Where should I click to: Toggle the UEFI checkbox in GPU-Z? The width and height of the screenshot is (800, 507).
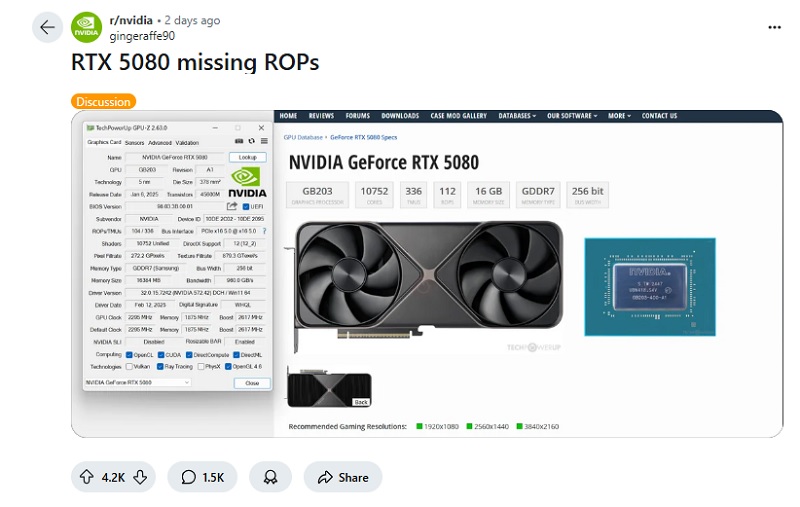(x=244, y=206)
